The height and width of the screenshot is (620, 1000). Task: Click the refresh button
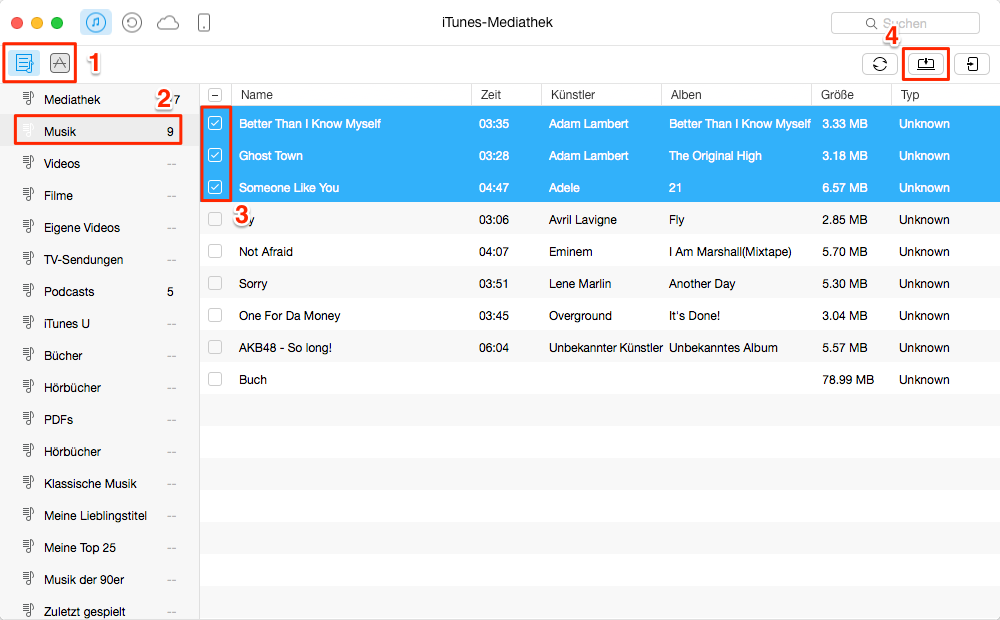pos(879,64)
